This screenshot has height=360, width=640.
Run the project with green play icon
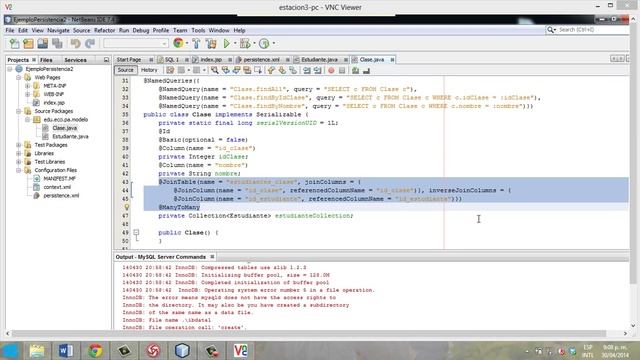[x=227, y=43]
